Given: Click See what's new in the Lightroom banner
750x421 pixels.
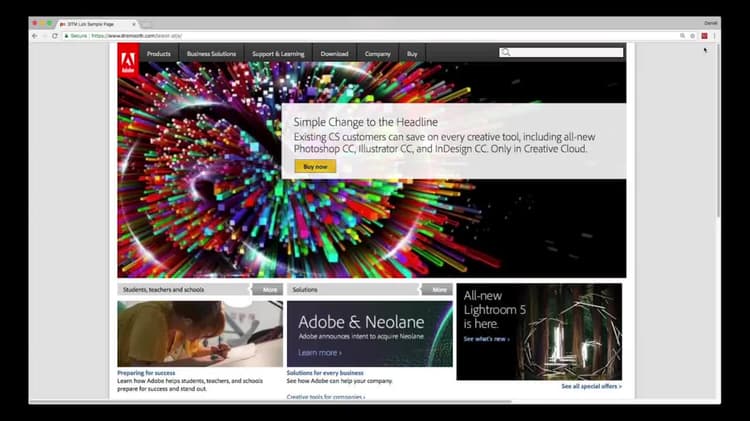Looking at the screenshot, I should [x=486, y=339].
